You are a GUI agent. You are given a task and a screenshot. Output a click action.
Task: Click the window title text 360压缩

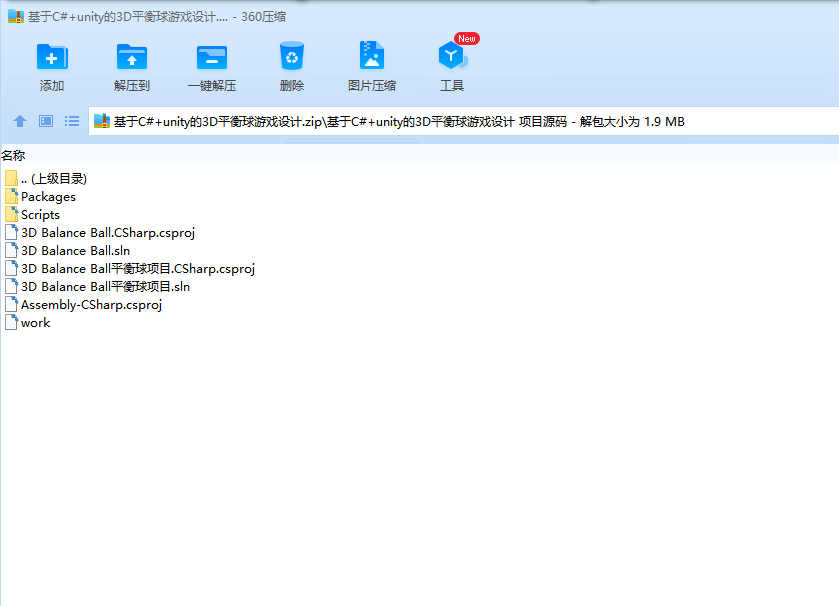coord(263,17)
